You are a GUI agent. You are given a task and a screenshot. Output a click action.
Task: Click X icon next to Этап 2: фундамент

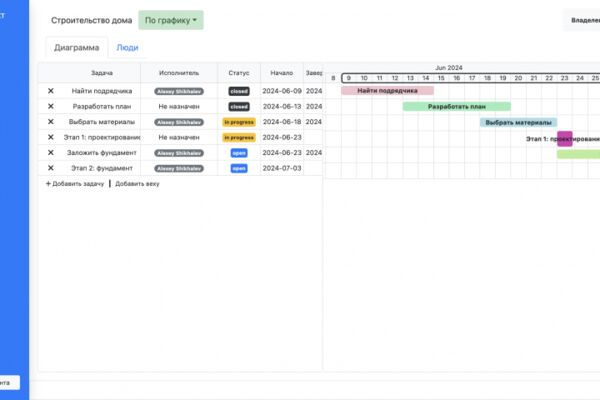51,168
